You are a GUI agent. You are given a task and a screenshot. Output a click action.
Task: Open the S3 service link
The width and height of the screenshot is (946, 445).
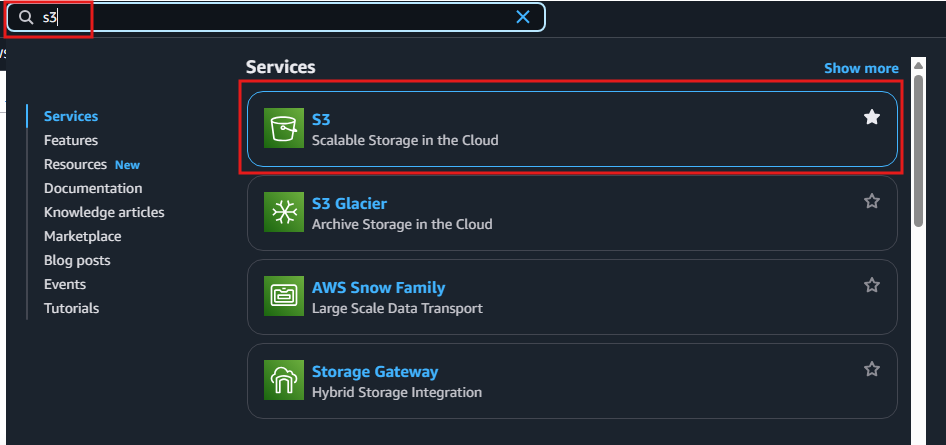click(x=321, y=119)
